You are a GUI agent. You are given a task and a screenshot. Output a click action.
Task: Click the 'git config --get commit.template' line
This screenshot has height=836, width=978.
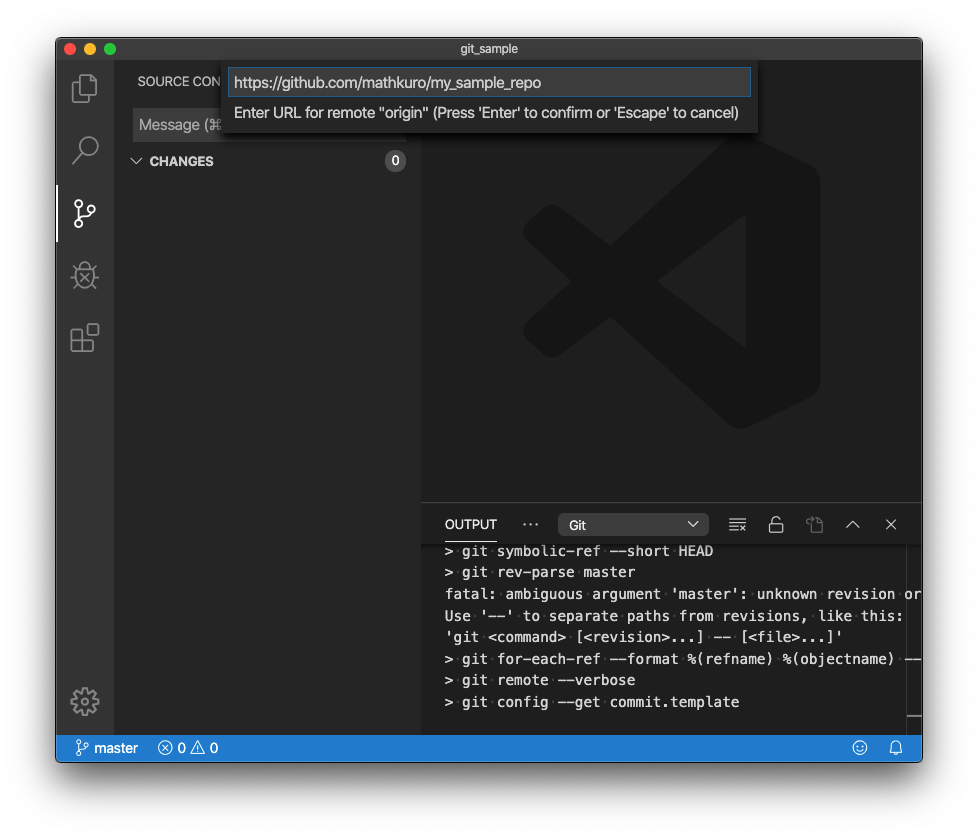592,702
